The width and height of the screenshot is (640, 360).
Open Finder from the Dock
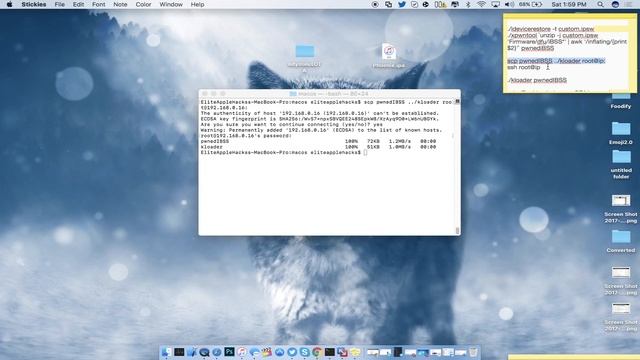click(166, 352)
